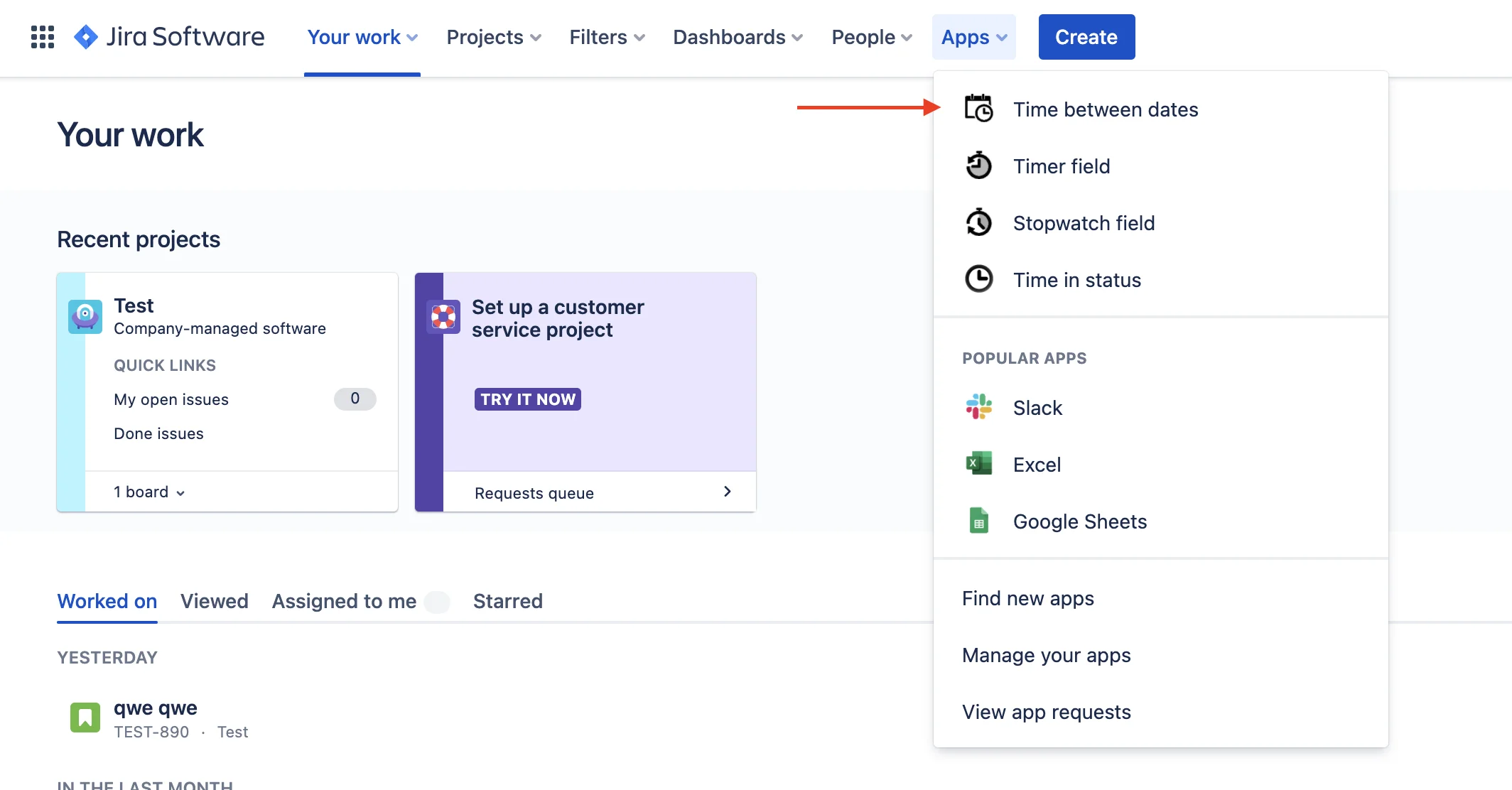Switch to the Starred tab
The image size is (1512, 790).
coord(508,601)
